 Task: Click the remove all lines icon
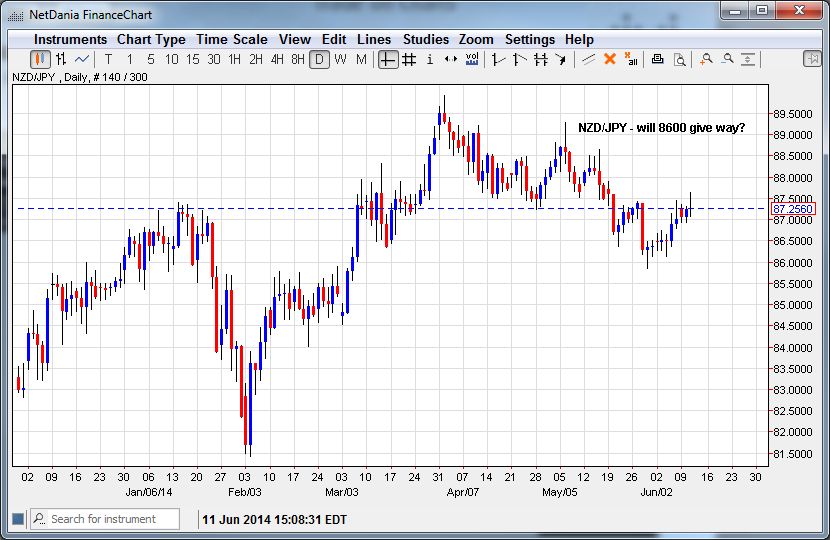(630, 59)
